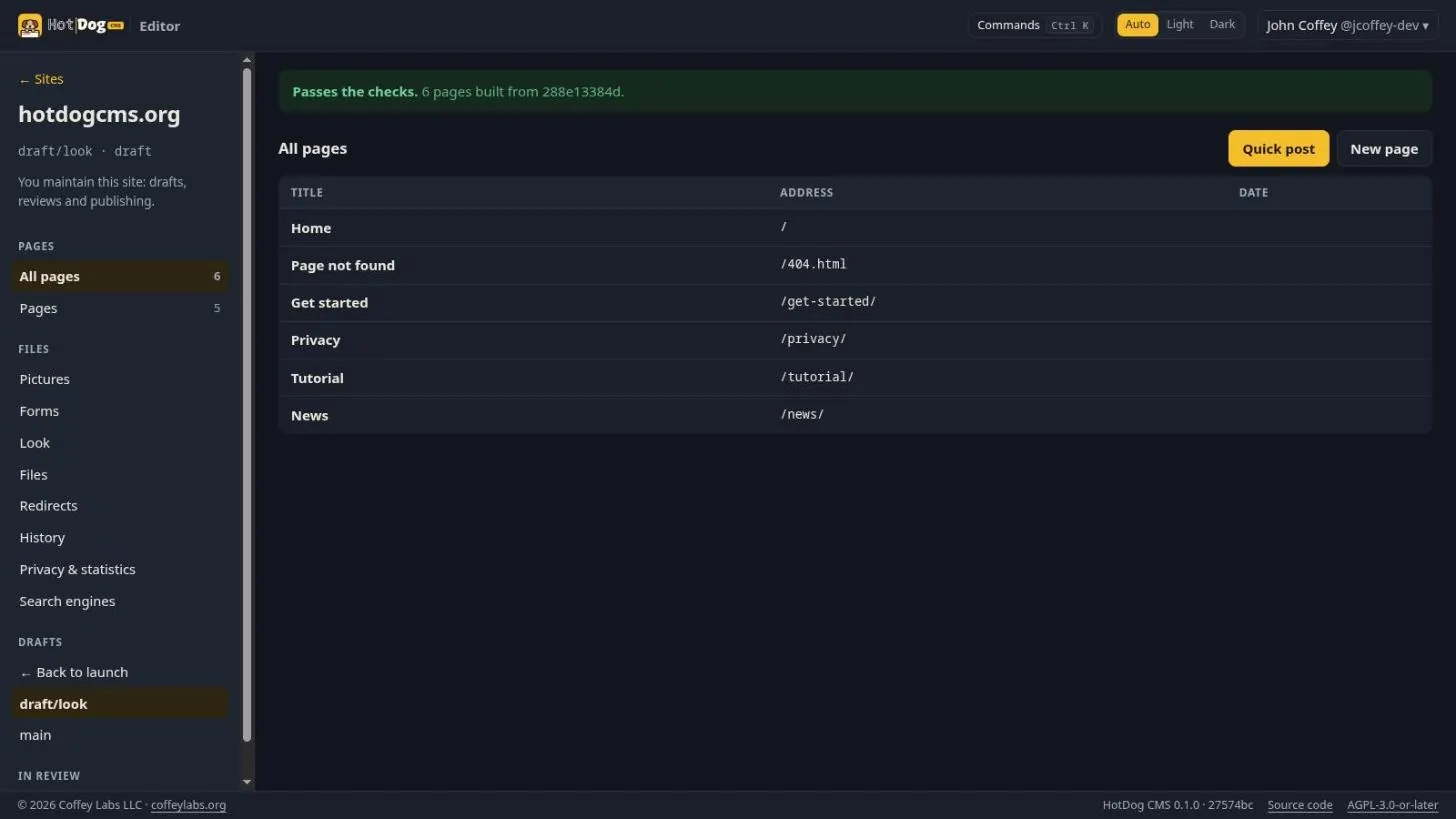Click the sidebar scrollbar down arrow
Screen dimensions: 1456x819
click(x=247, y=782)
